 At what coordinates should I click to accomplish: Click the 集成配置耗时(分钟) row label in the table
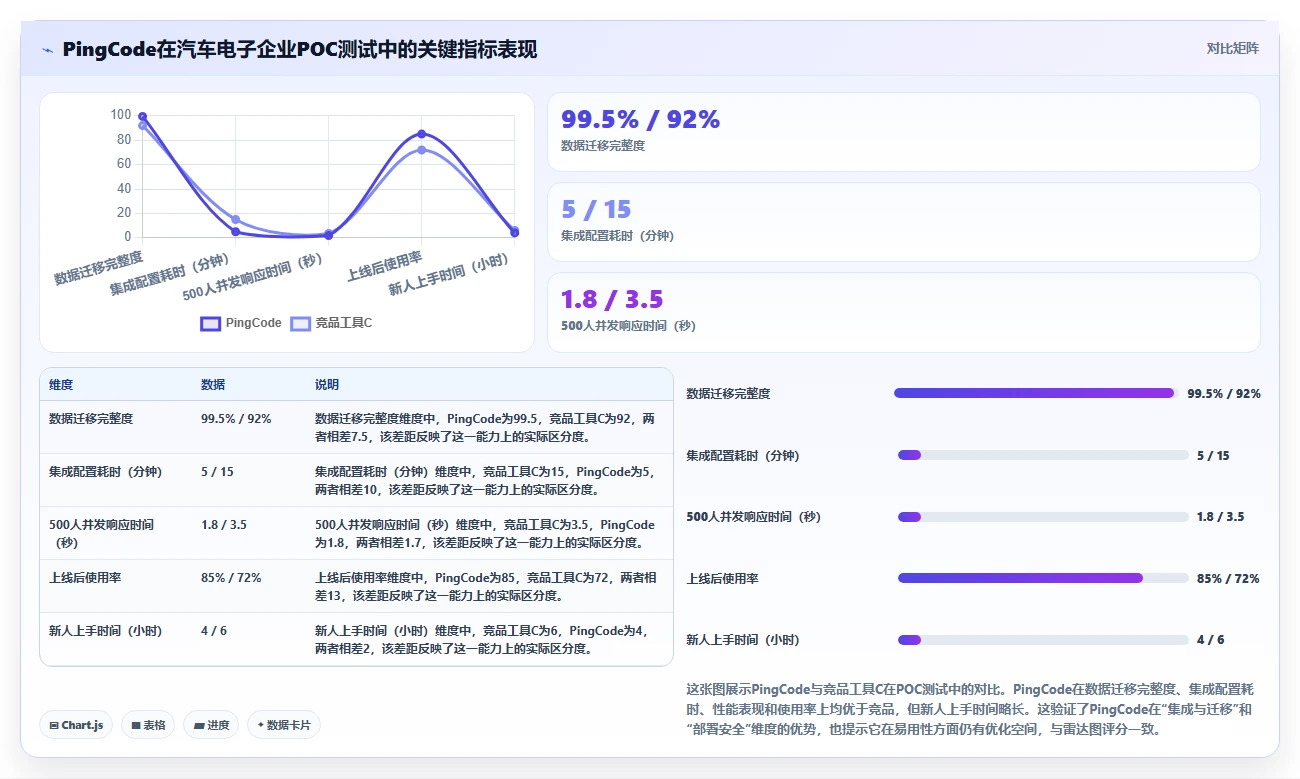click(x=105, y=471)
